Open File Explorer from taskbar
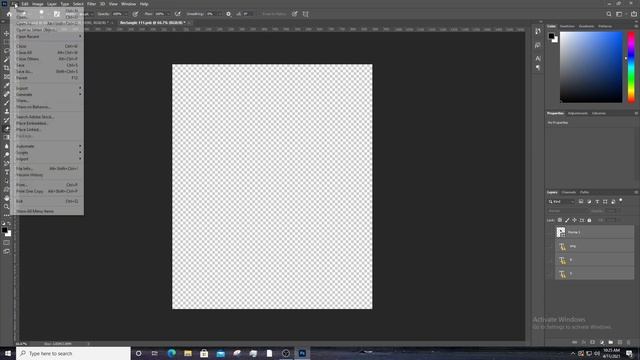The image size is (640, 360). point(188,353)
